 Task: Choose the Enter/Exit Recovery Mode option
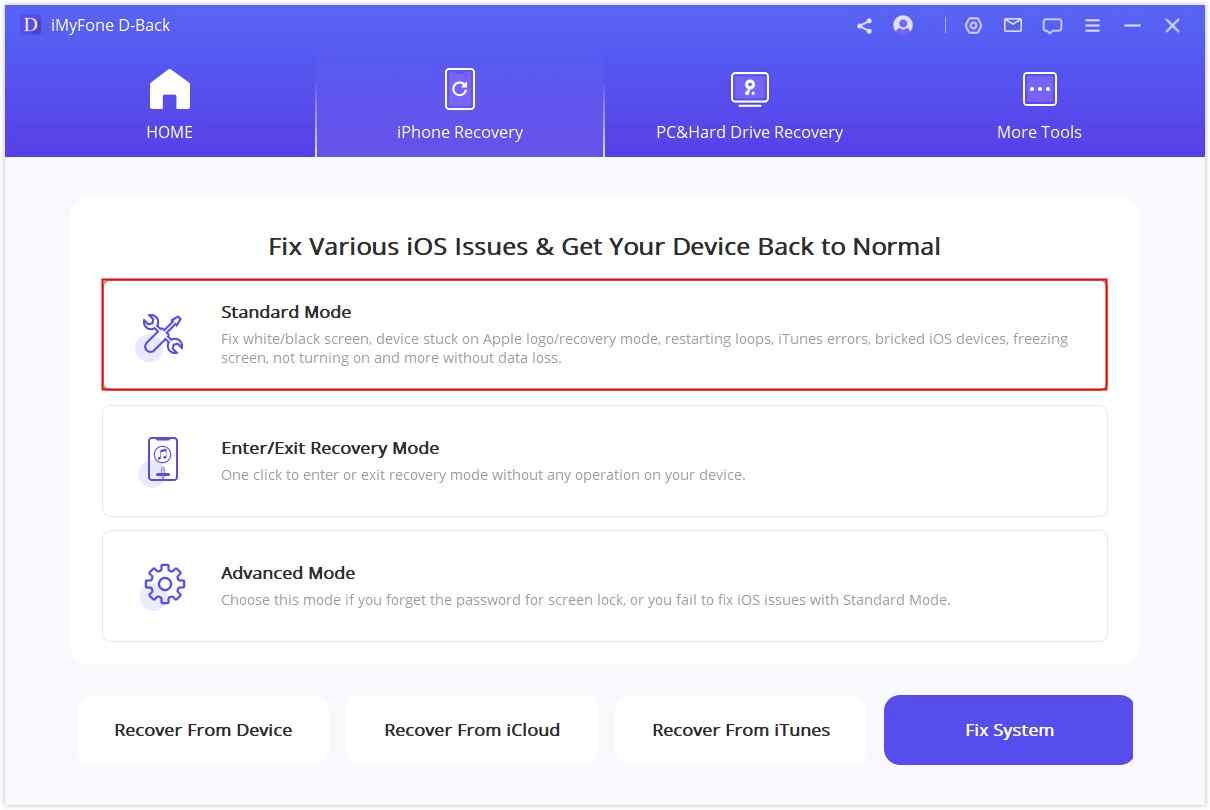604,461
